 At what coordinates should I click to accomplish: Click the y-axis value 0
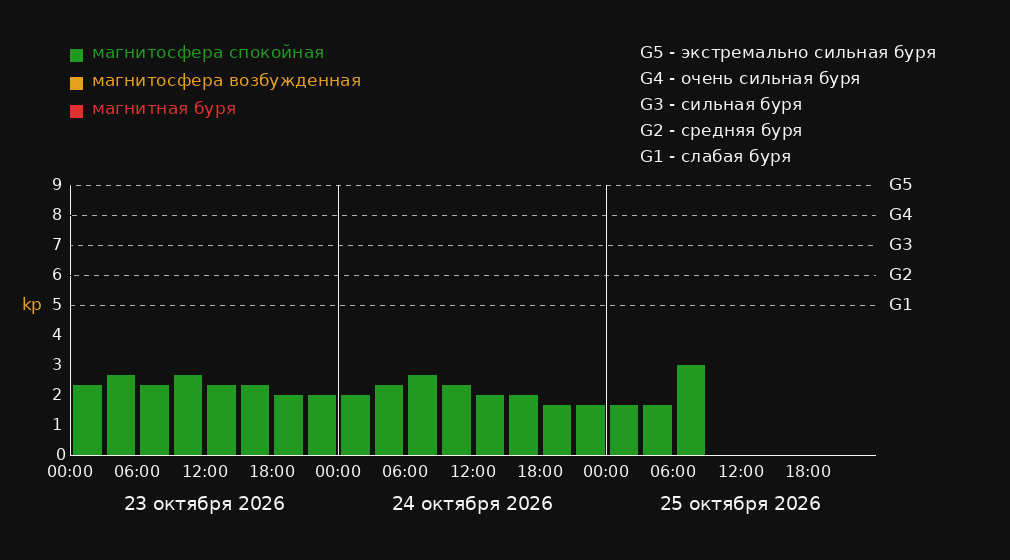click(61, 454)
